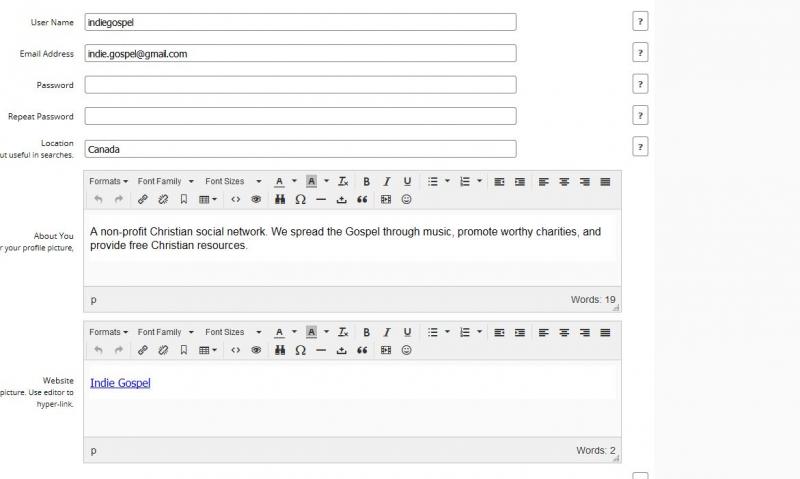Decrease indent in About You editor
The width and height of the screenshot is (800, 479).
[x=499, y=182]
